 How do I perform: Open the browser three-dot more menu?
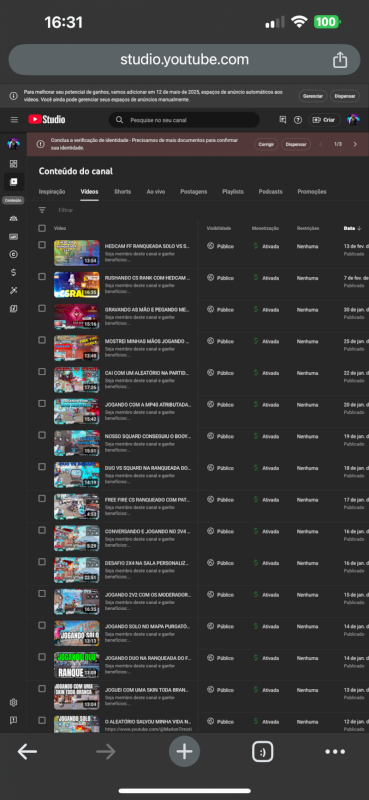point(335,752)
